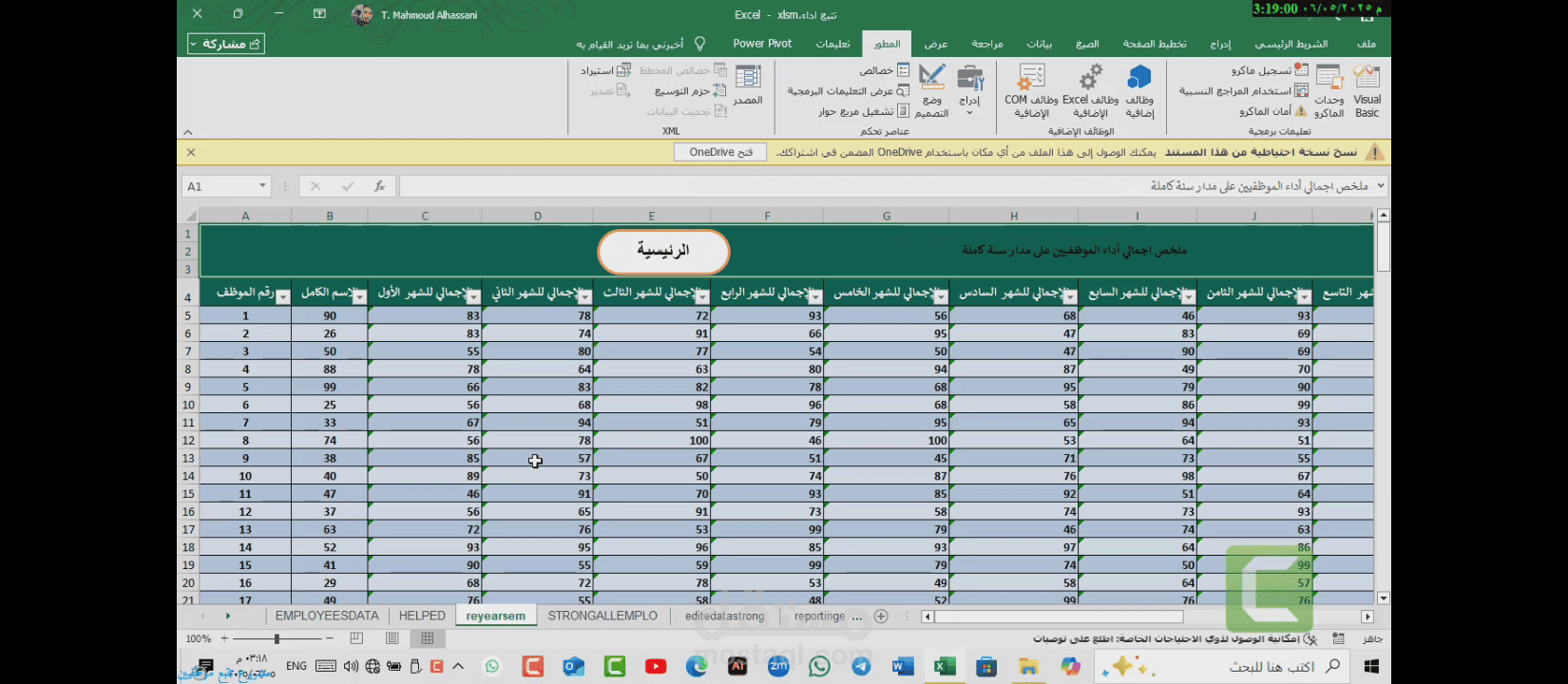Open the Add-ins icon

(x=1138, y=92)
